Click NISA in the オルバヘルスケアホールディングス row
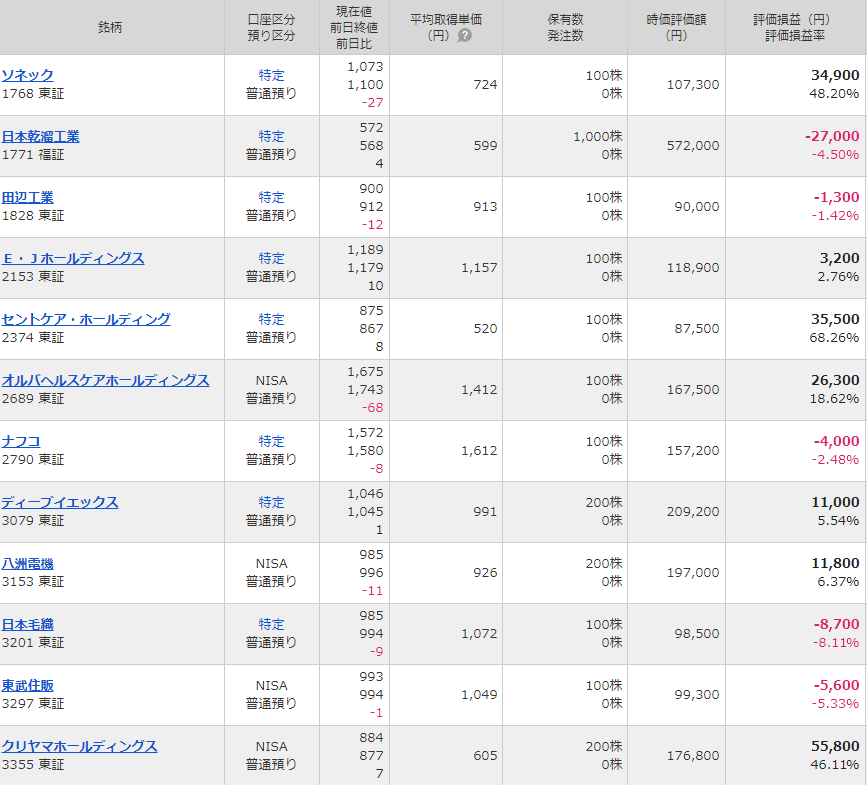The height and width of the screenshot is (785, 867). point(271,381)
